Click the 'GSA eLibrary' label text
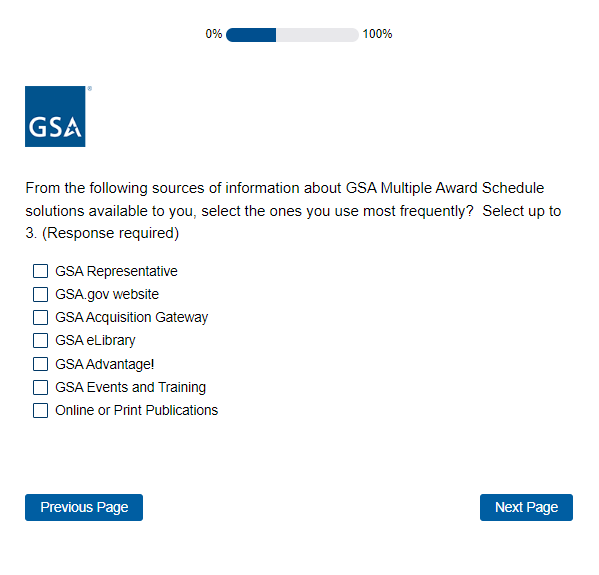 [96, 341]
